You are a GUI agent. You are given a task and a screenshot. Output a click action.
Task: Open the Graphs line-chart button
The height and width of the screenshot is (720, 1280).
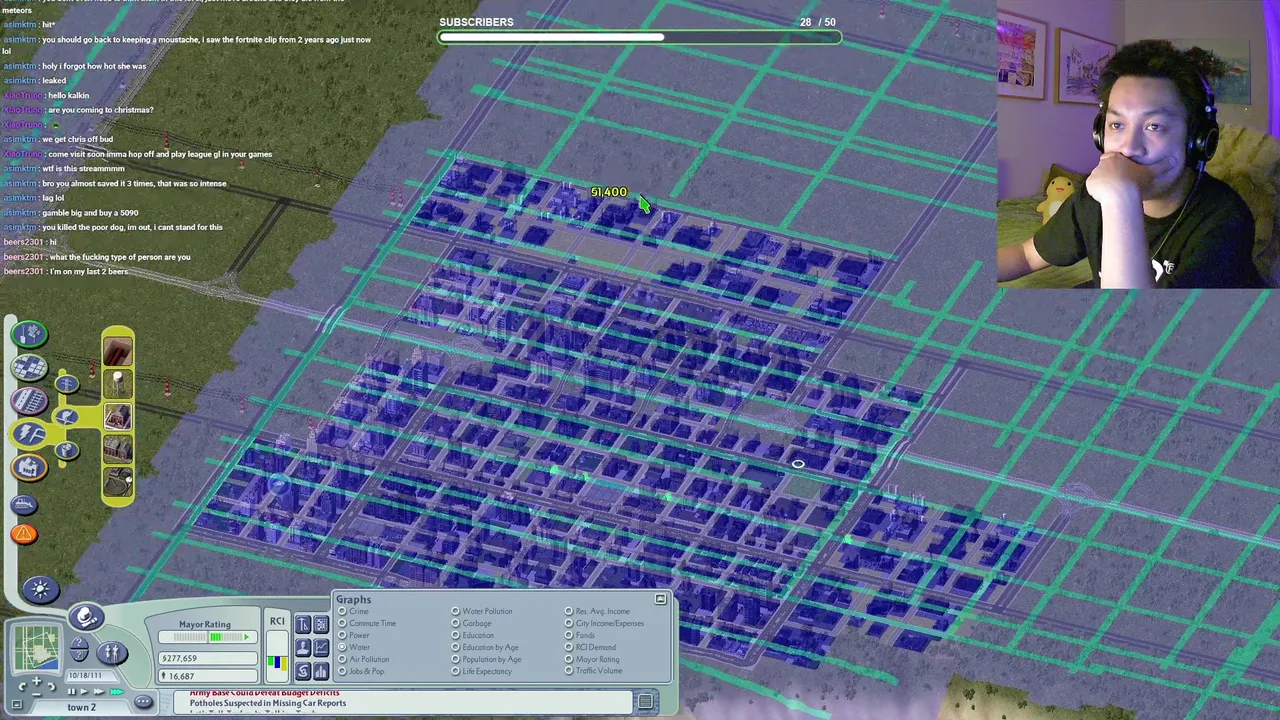pos(321,648)
